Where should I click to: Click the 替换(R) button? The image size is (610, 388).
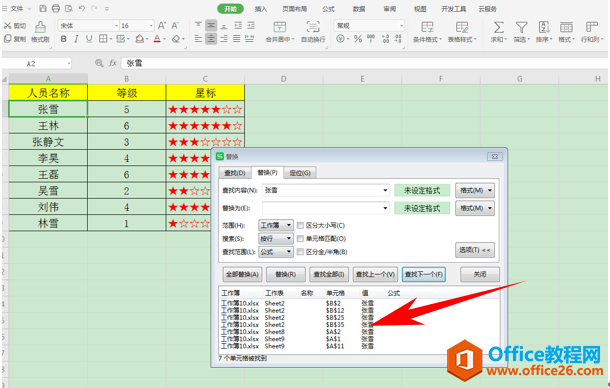[286, 274]
